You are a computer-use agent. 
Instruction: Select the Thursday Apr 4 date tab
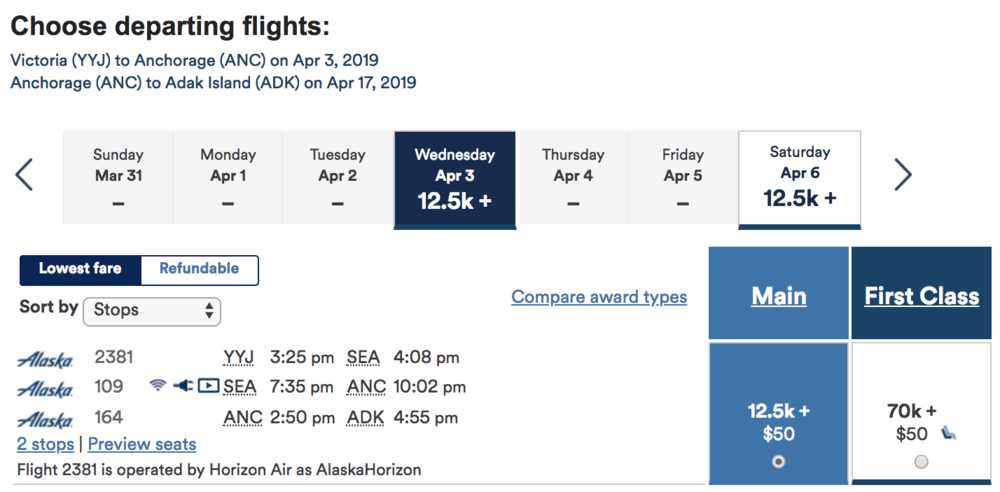(573, 177)
